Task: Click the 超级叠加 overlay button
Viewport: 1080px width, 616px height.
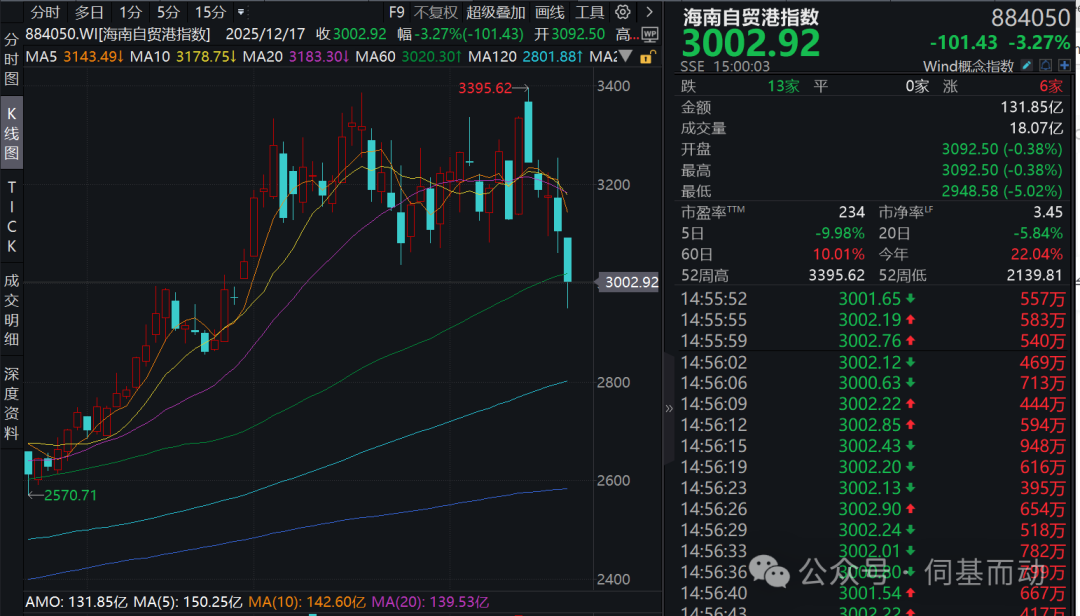Action: pyautogui.click(x=495, y=12)
